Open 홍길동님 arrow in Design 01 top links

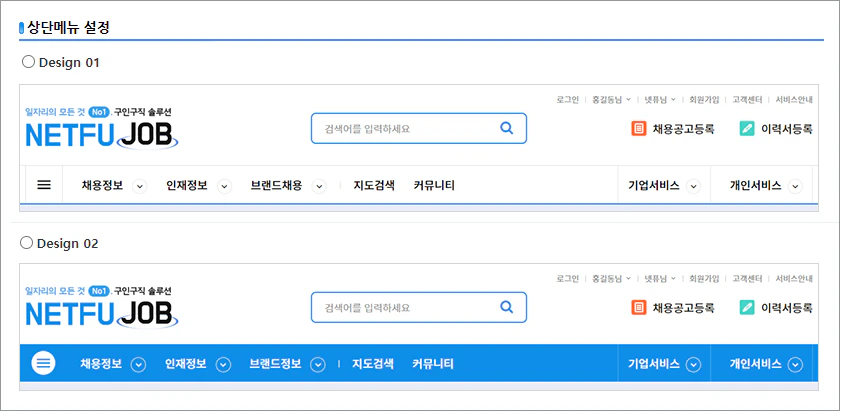point(628,100)
